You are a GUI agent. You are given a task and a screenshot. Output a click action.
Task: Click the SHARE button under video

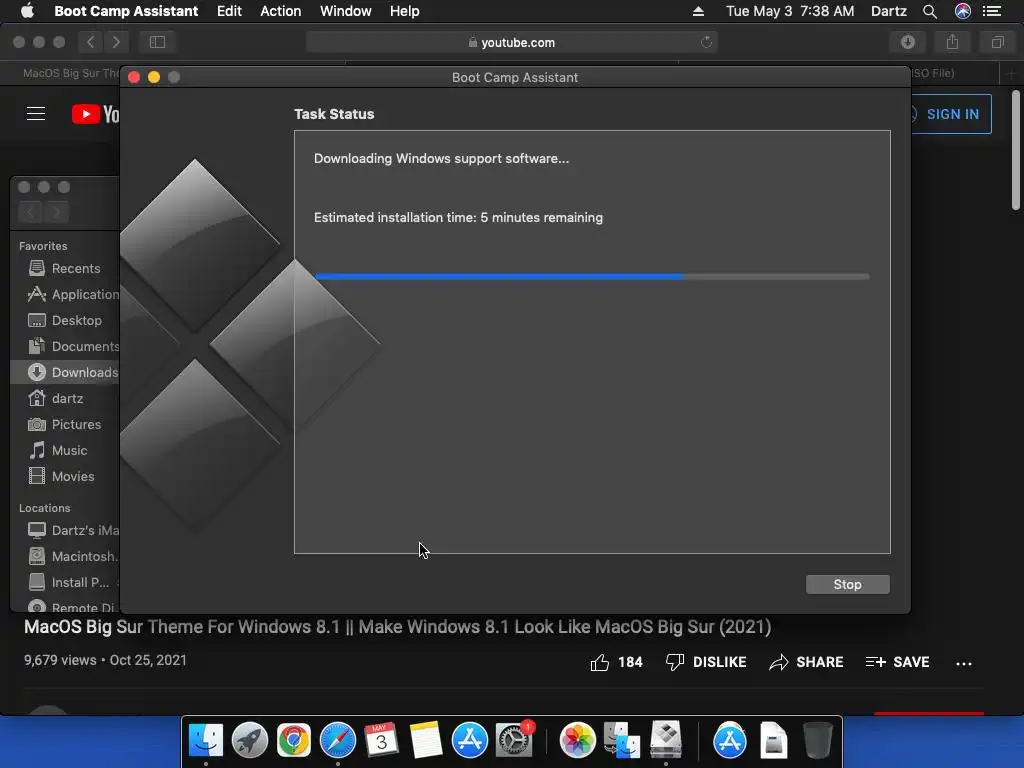coord(806,662)
